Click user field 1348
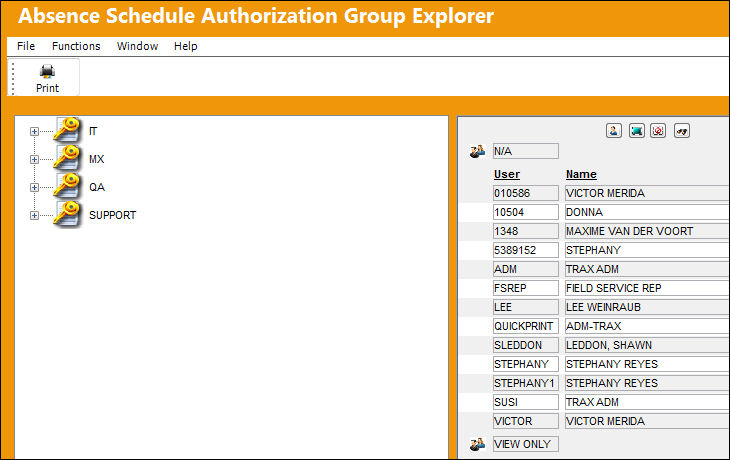Viewport: 730px width, 460px height. (x=526, y=231)
